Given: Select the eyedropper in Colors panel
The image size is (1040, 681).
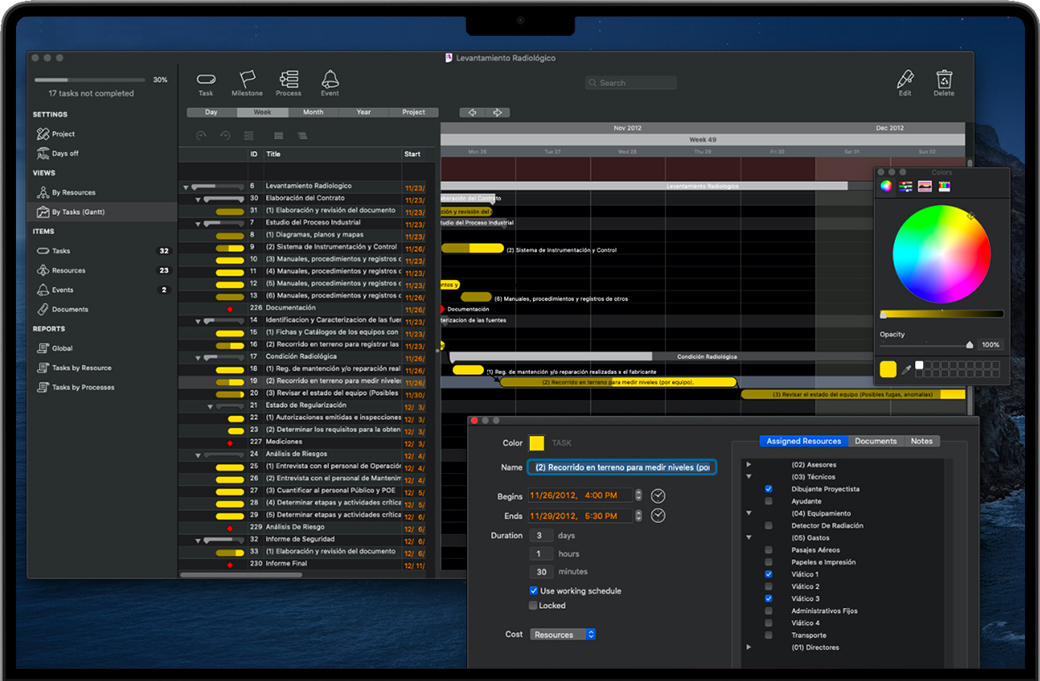Looking at the screenshot, I should (907, 369).
